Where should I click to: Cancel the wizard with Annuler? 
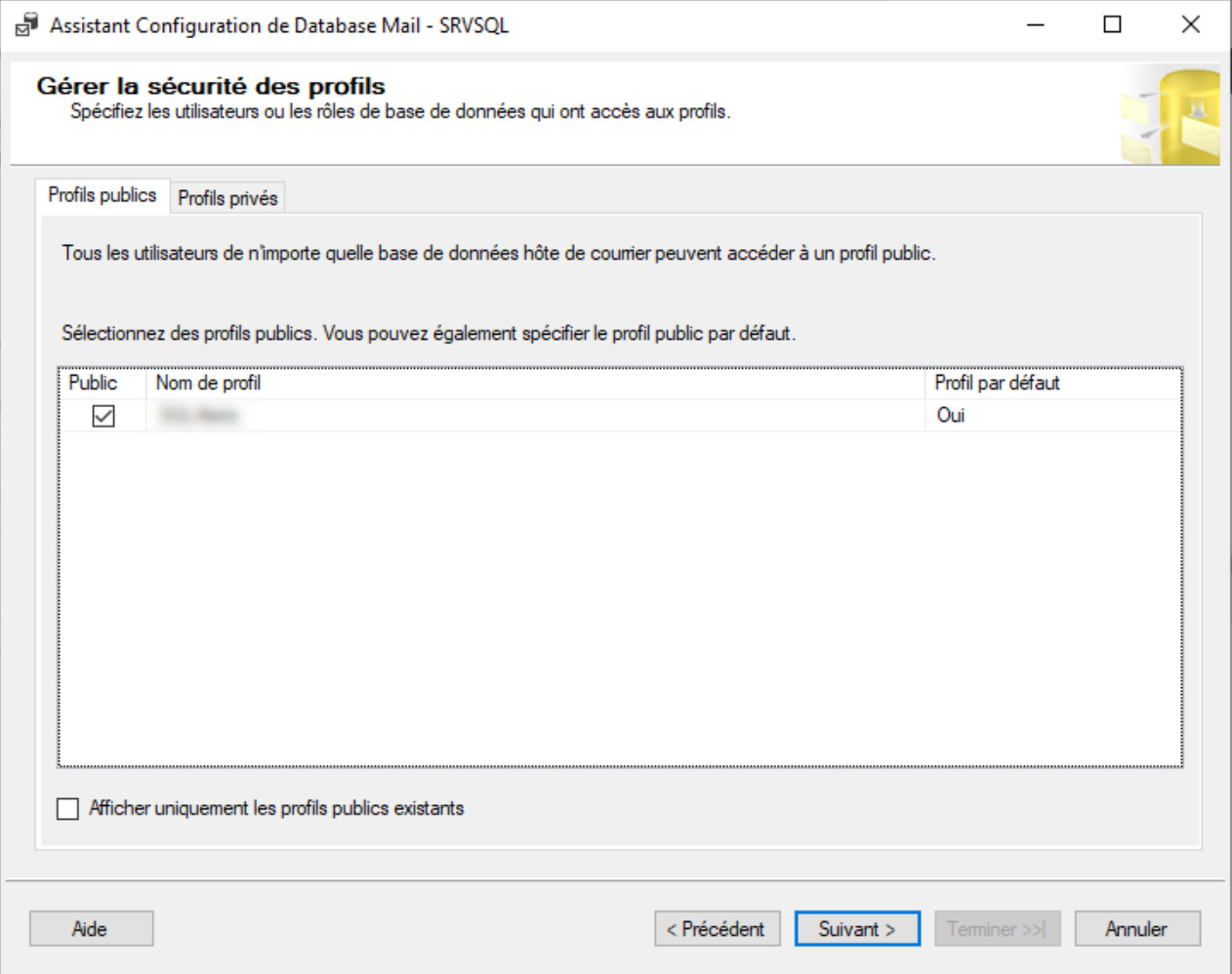tap(1136, 929)
